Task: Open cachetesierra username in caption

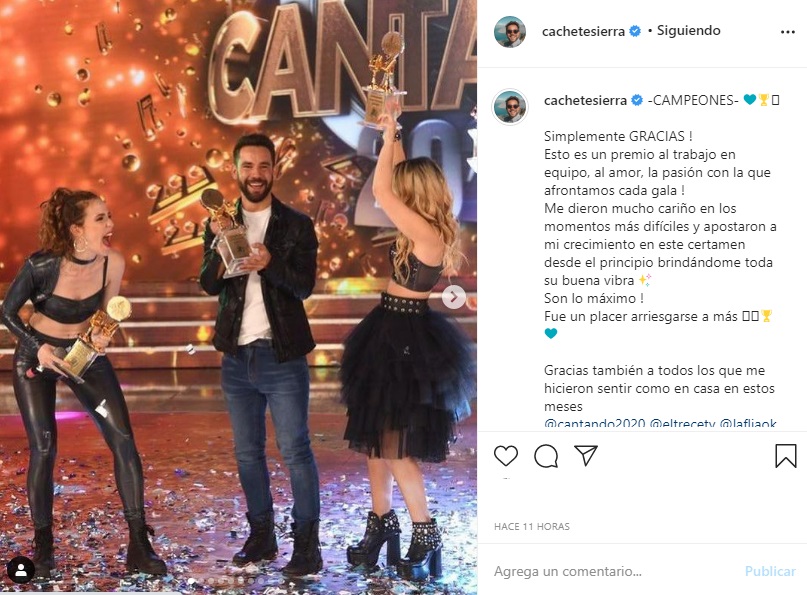Action: point(585,100)
